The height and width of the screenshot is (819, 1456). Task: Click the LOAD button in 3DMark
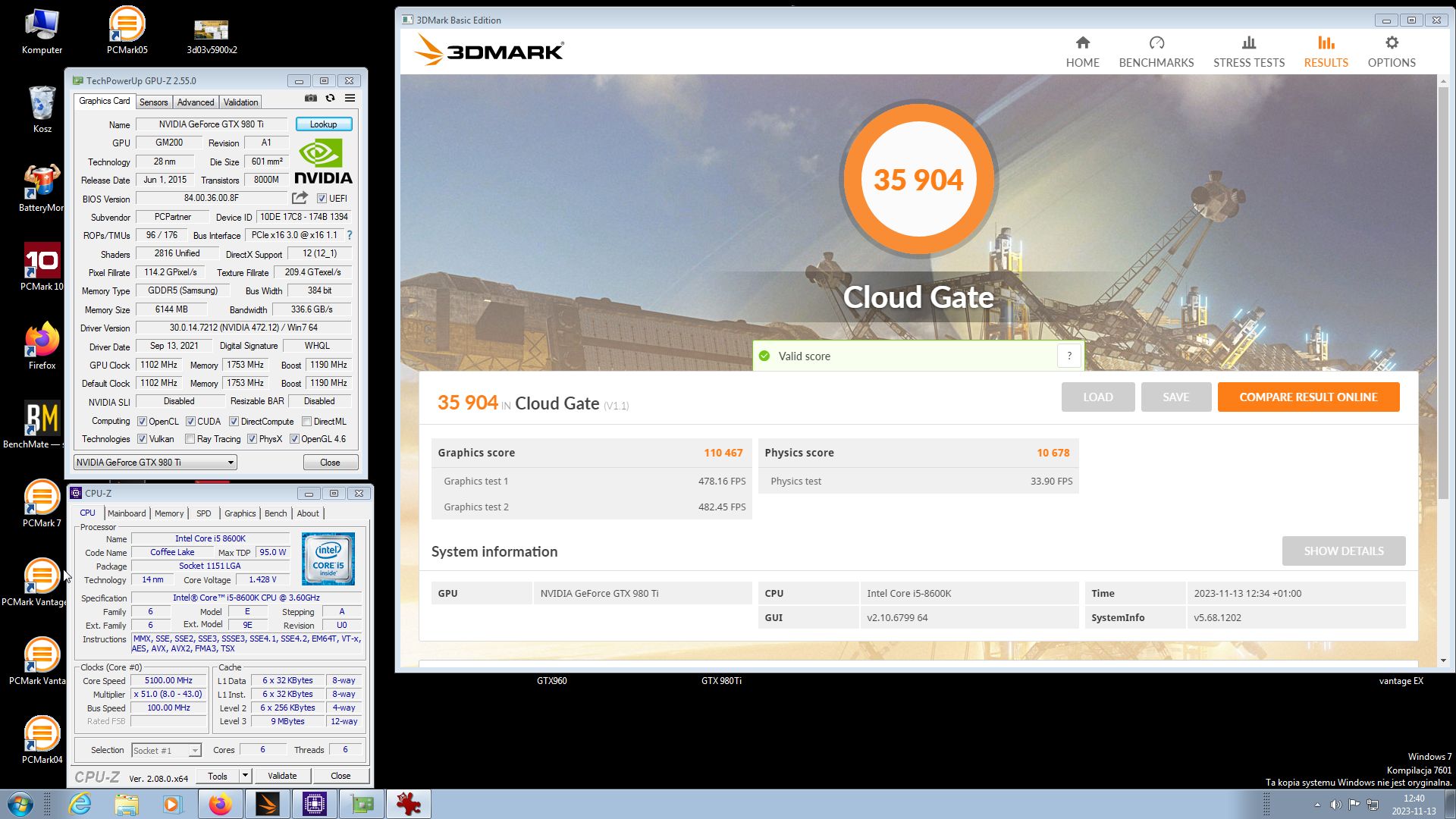tap(1098, 397)
